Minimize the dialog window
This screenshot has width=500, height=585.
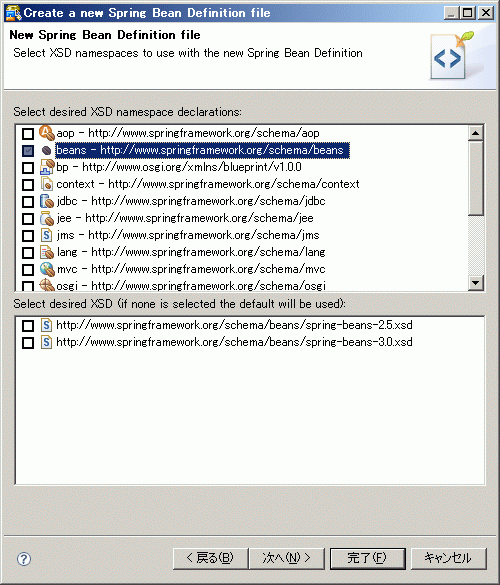click(x=451, y=13)
